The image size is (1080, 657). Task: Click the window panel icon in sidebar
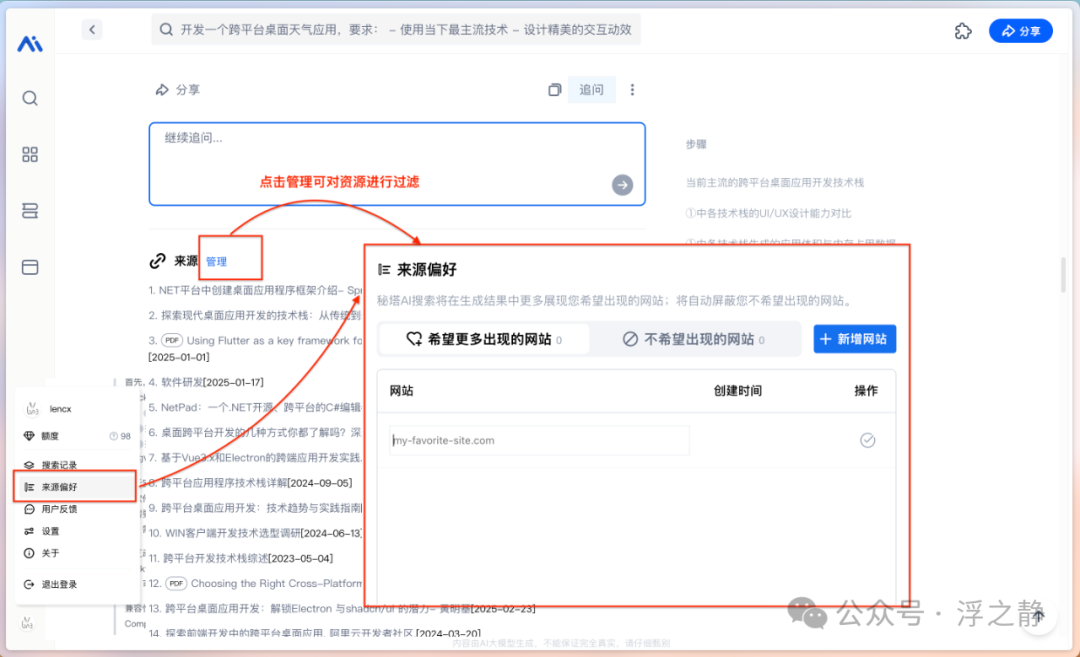point(30,267)
